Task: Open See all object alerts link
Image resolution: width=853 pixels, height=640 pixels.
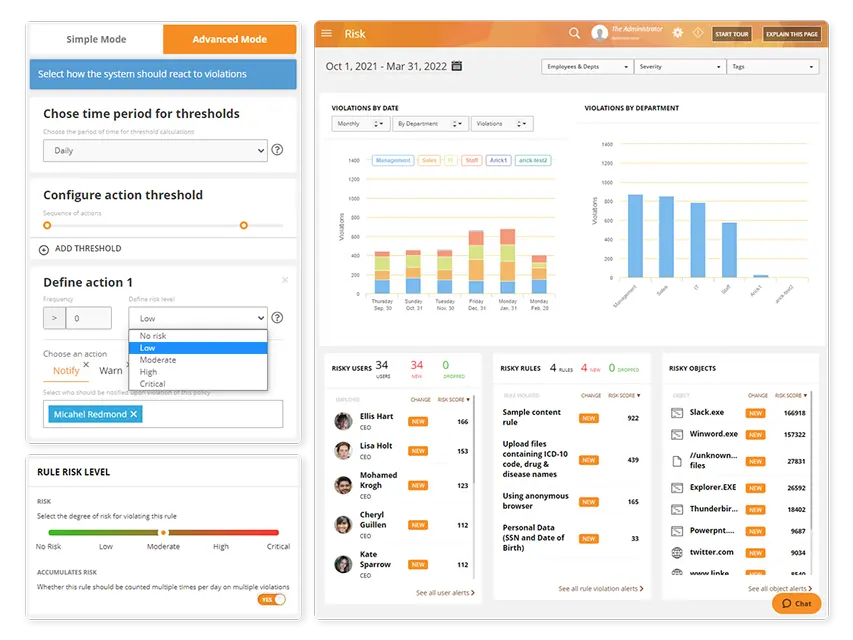Action: point(780,588)
